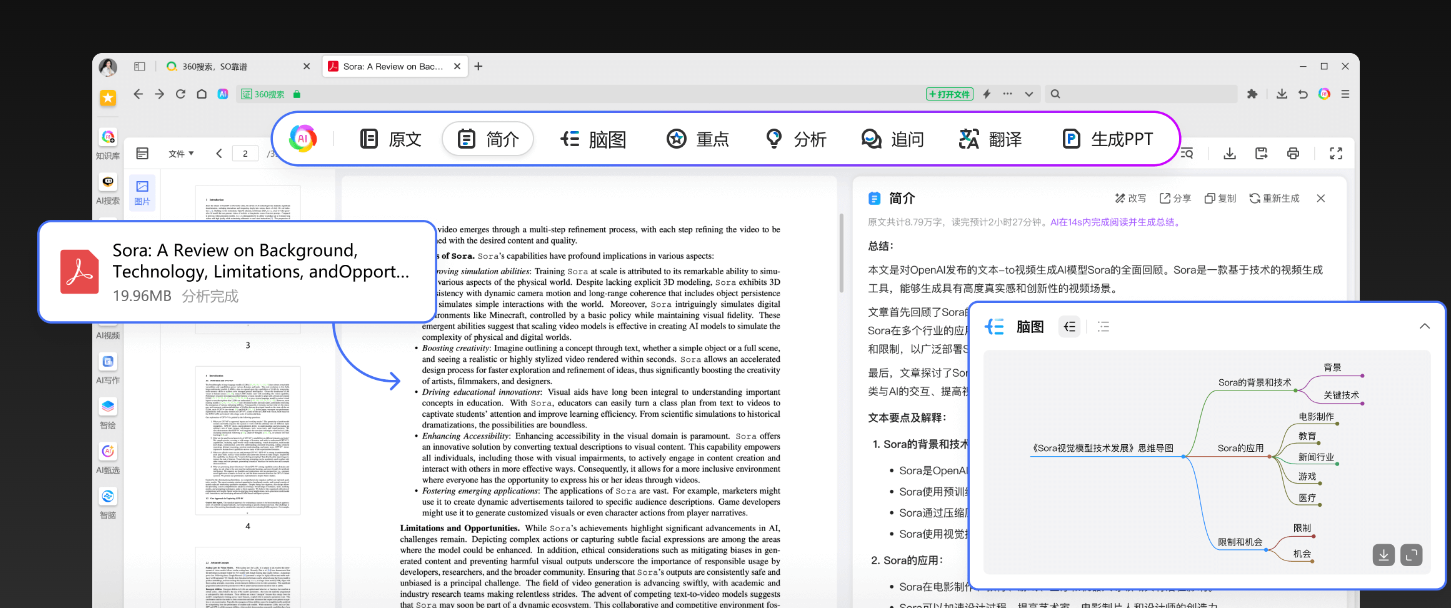Open the 翻译 translate tool
This screenshot has height=608, width=1451.
(x=990, y=139)
